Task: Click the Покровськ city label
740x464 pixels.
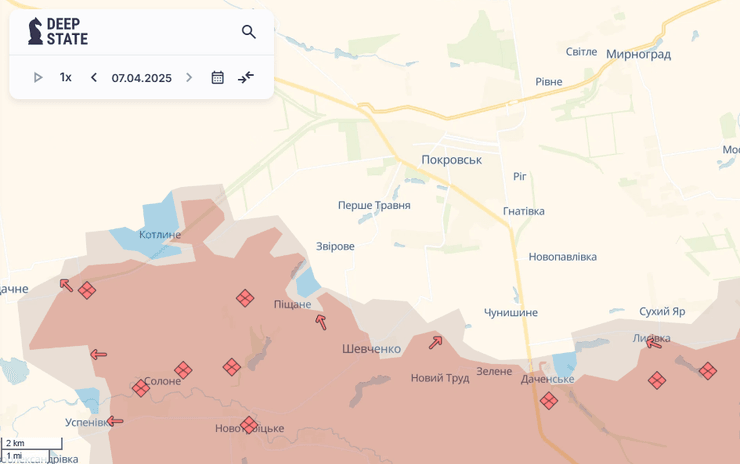Action: (451, 160)
